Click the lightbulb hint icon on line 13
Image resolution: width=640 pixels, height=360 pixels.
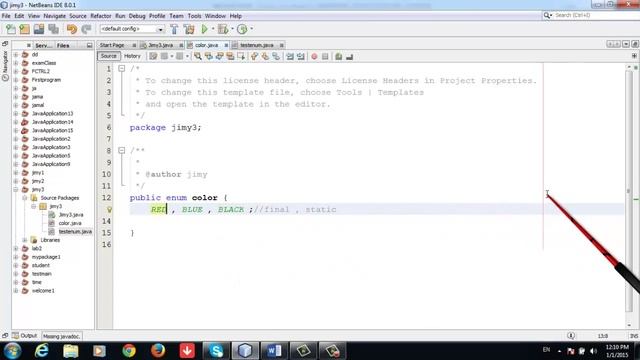click(x=109, y=209)
